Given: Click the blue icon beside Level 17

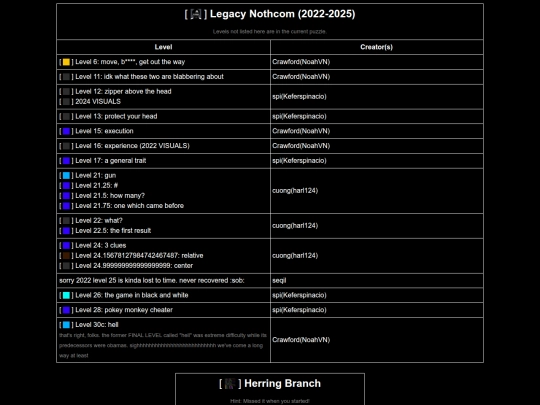Looking at the screenshot, I should (x=66, y=161).
